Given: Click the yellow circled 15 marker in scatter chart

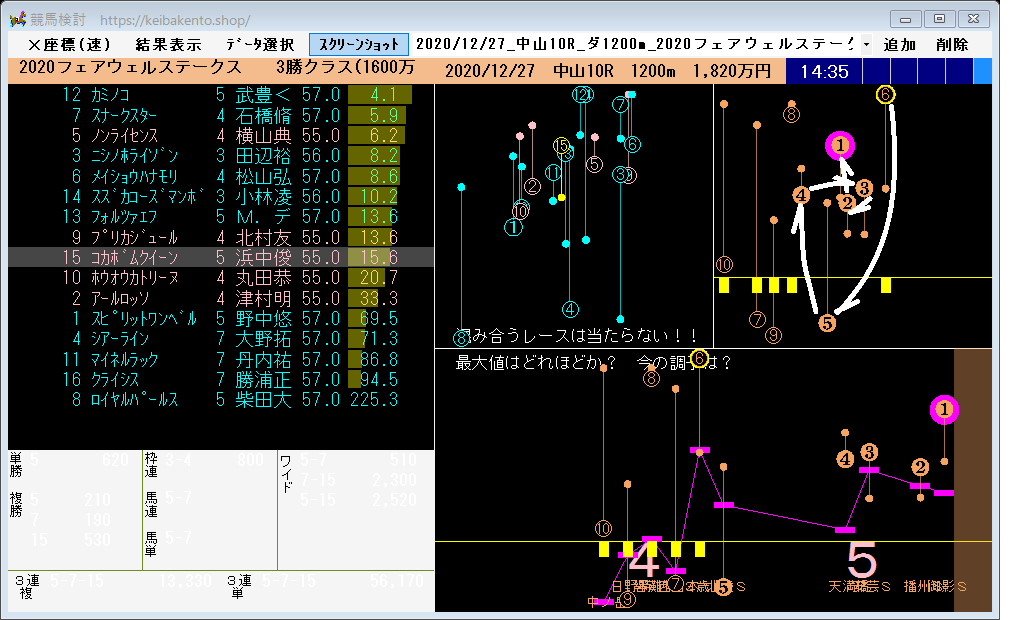Looking at the screenshot, I should pyautogui.click(x=561, y=146).
